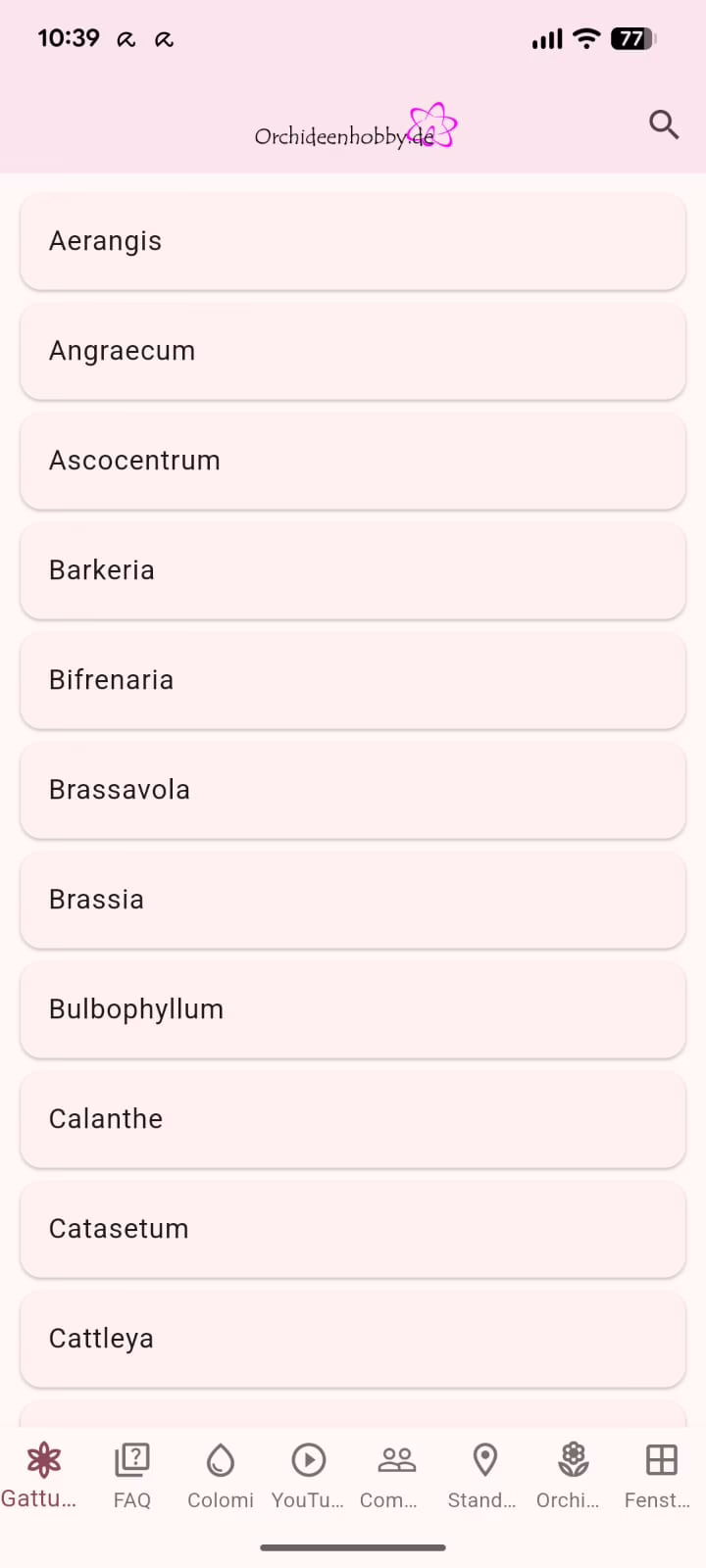Tap the Orchideenhobby.de logo
Viewport: 706px width, 1568px height.
tap(355, 128)
